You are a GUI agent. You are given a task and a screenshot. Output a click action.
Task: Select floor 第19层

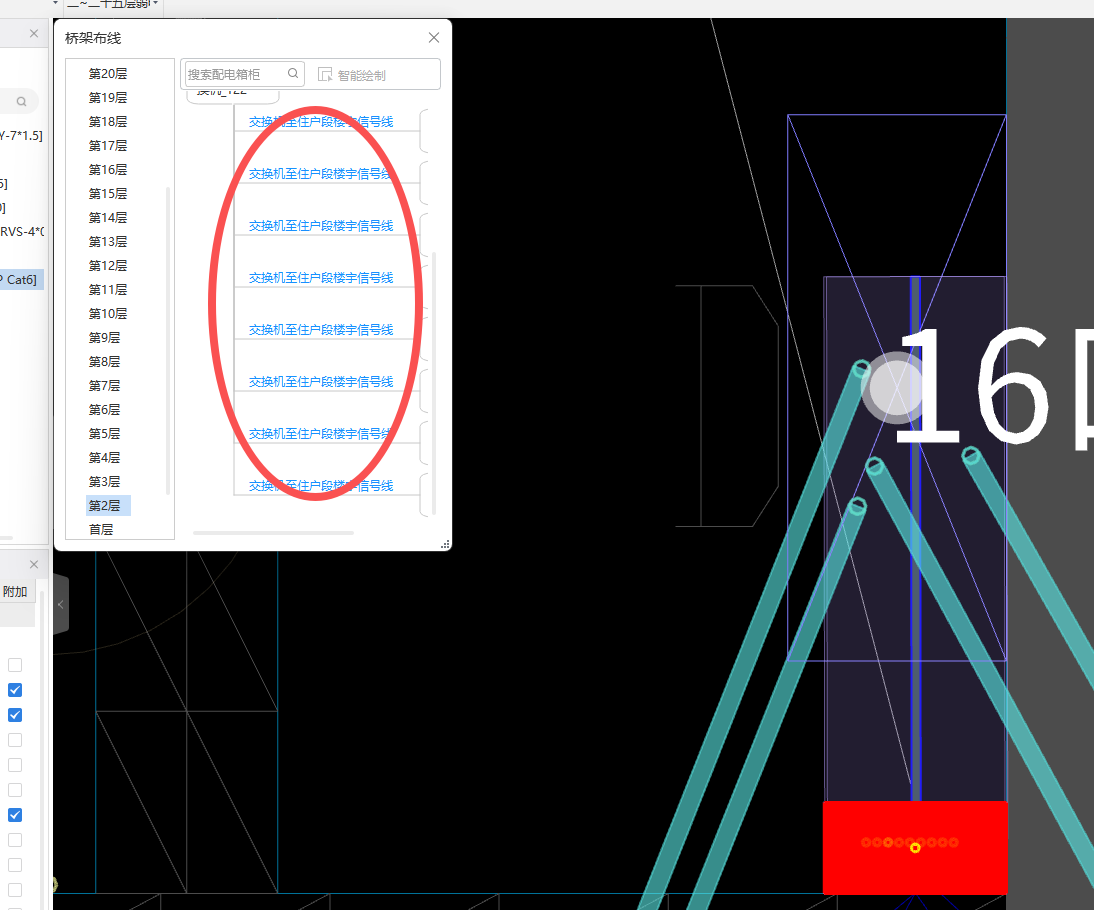coord(108,98)
